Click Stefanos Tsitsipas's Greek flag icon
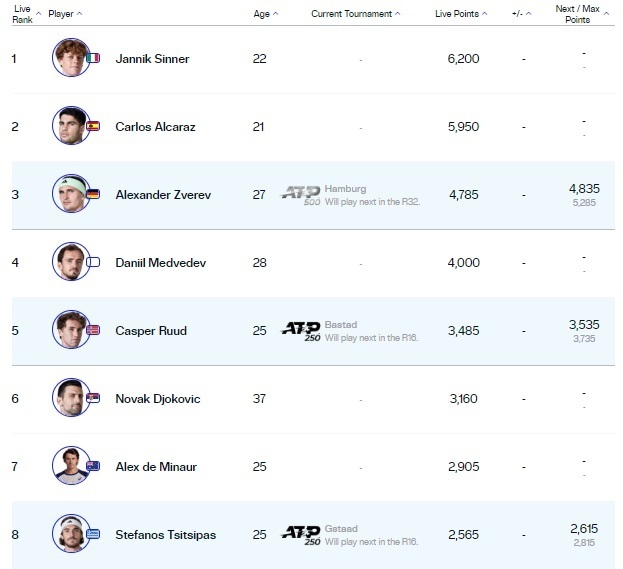The image size is (623, 569). tap(94, 535)
